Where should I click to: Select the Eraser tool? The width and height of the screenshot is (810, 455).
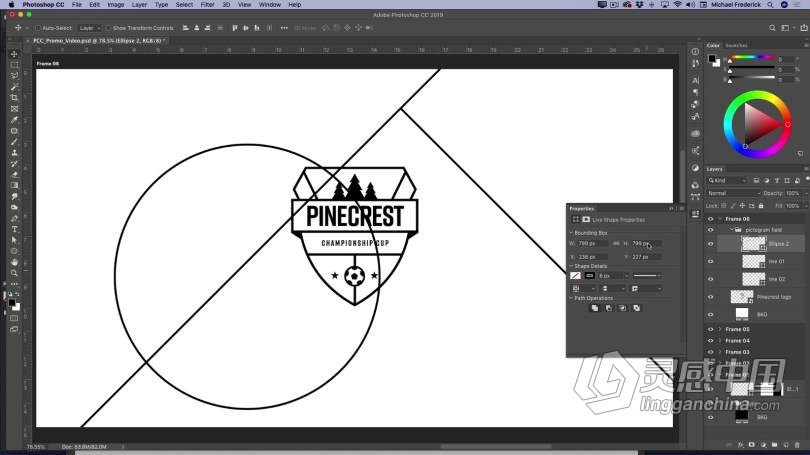pyautogui.click(x=14, y=174)
